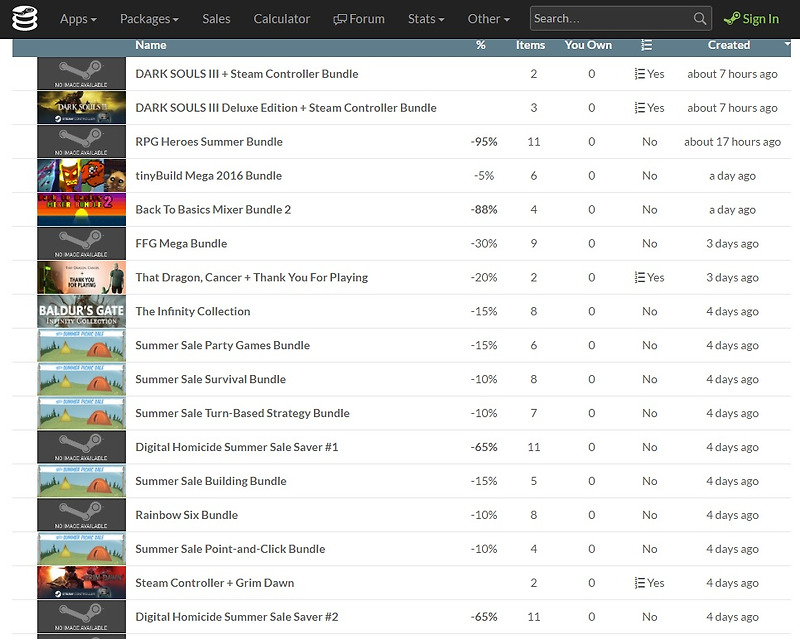Open DARK SOULS III Deluxe Edition bundle link
This screenshot has width=800, height=639.
(x=286, y=108)
